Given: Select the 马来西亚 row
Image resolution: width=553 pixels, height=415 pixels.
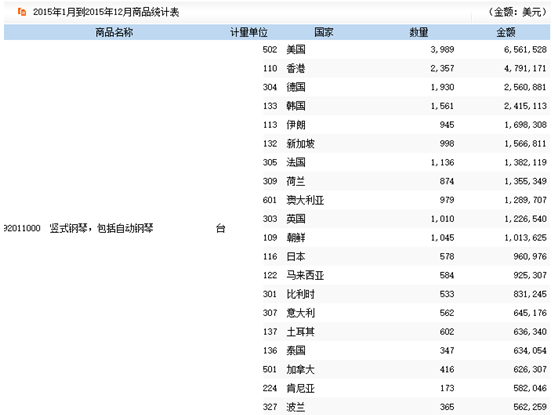Looking at the screenshot, I should point(406,275).
